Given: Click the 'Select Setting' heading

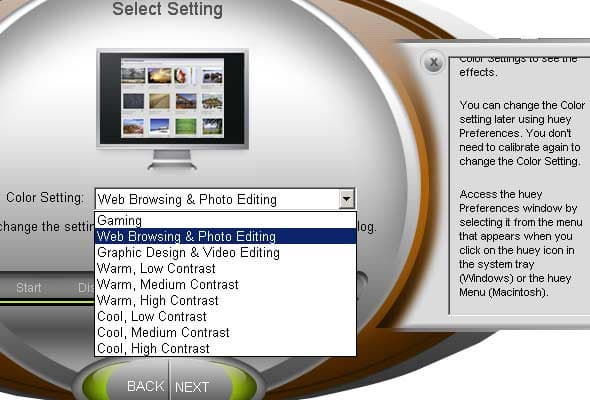Looking at the screenshot, I should [x=167, y=9].
